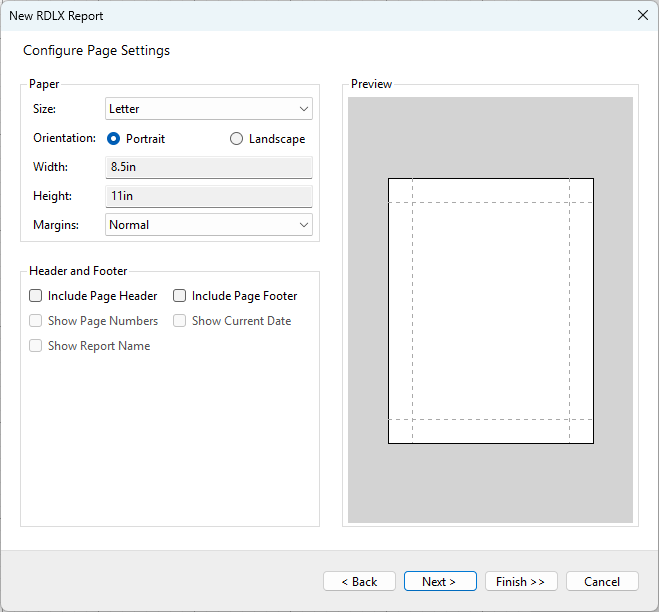This screenshot has width=659, height=612.
Task: Cancel the New RDLX Report wizard
Action: point(602,581)
